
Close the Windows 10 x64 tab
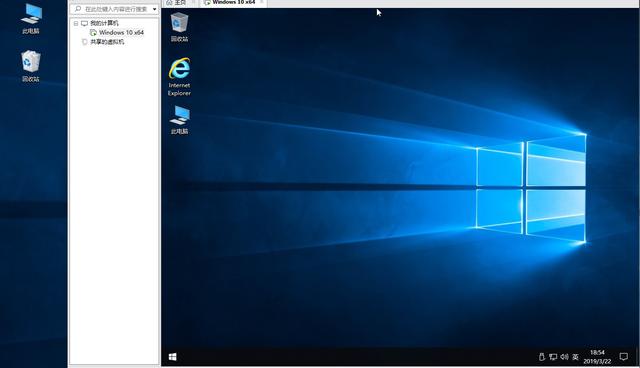click(262, 2)
